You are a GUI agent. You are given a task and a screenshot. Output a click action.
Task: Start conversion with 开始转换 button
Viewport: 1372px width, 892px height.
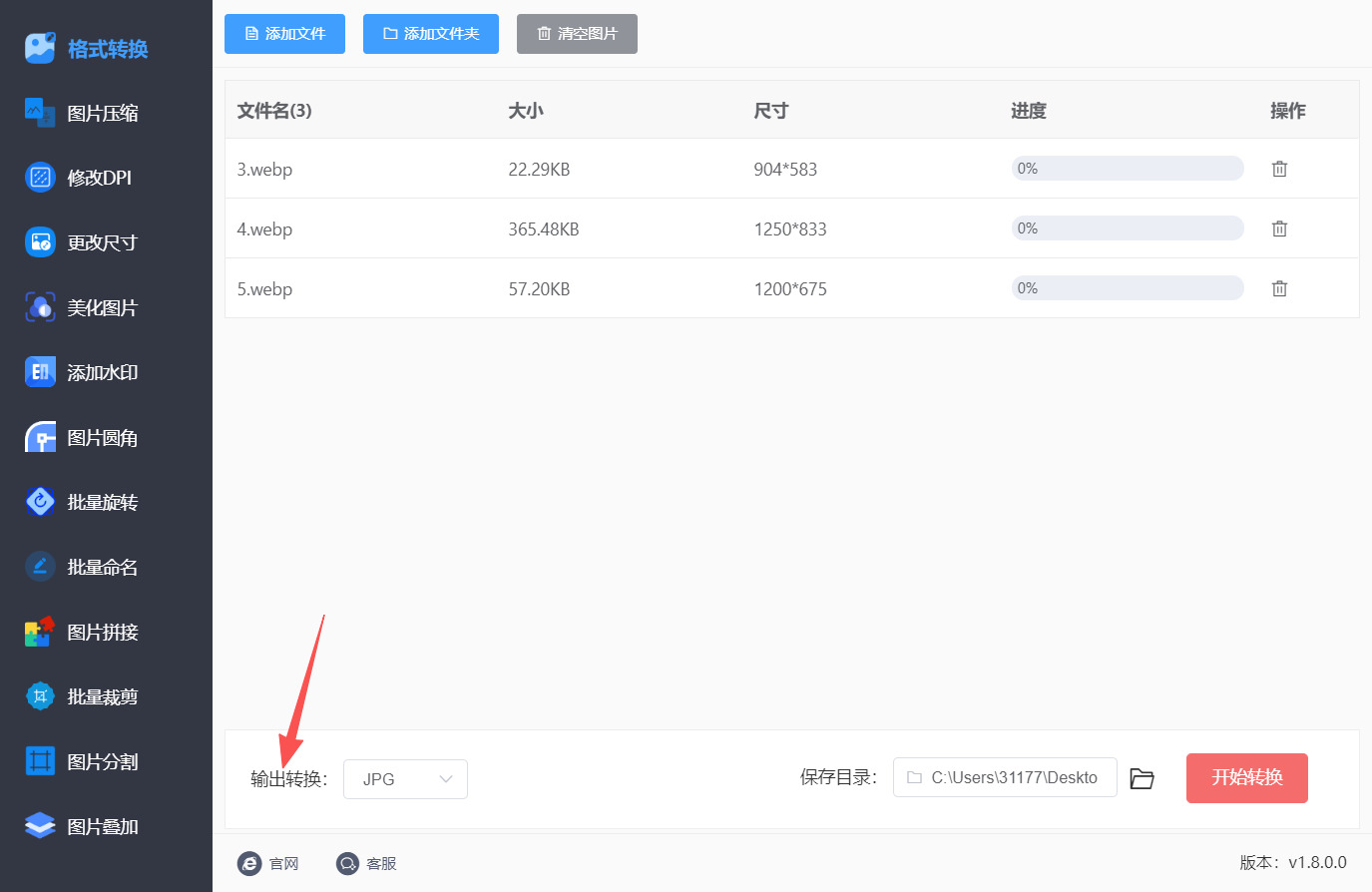point(1247,778)
